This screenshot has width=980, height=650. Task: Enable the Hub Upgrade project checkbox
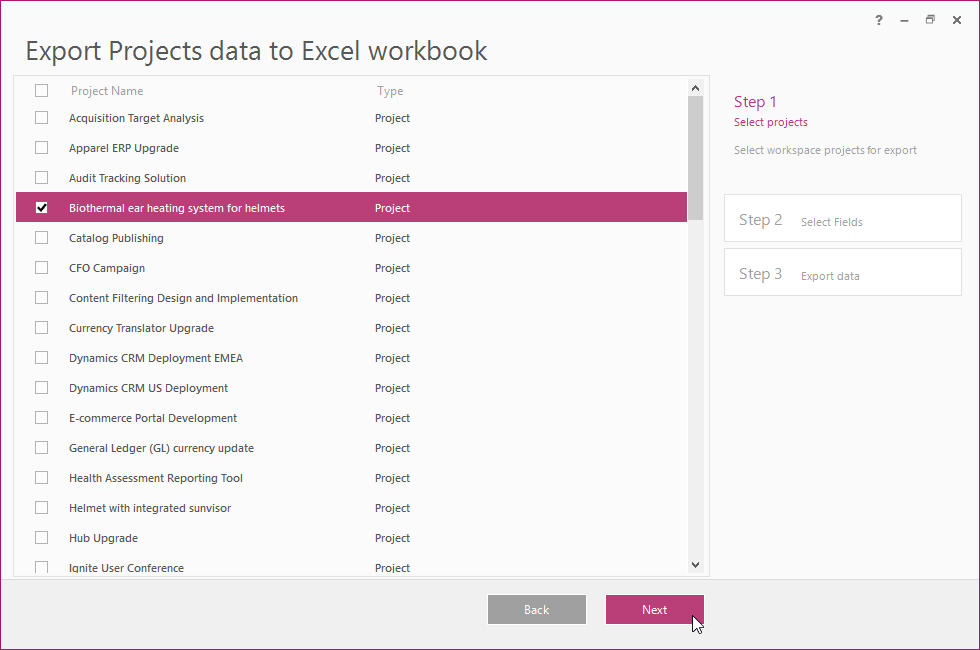(x=42, y=538)
